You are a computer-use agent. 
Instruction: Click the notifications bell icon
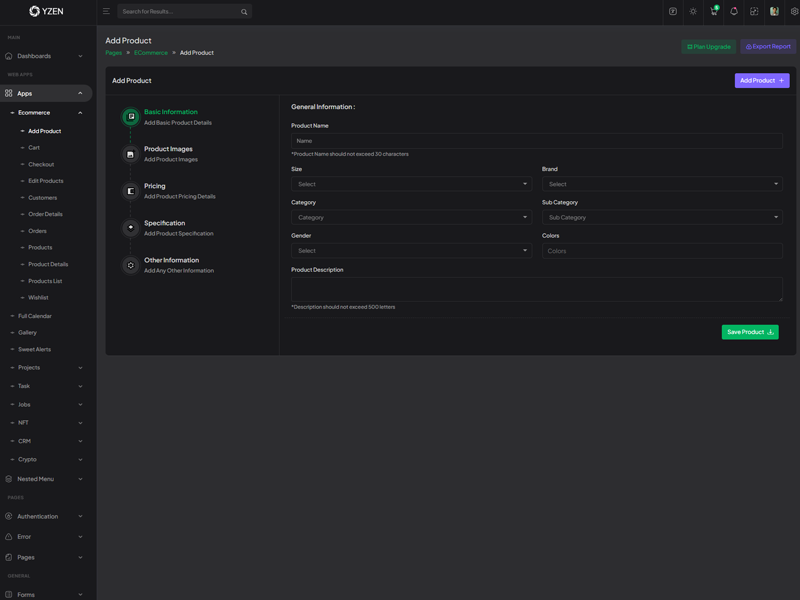tap(733, 12)
